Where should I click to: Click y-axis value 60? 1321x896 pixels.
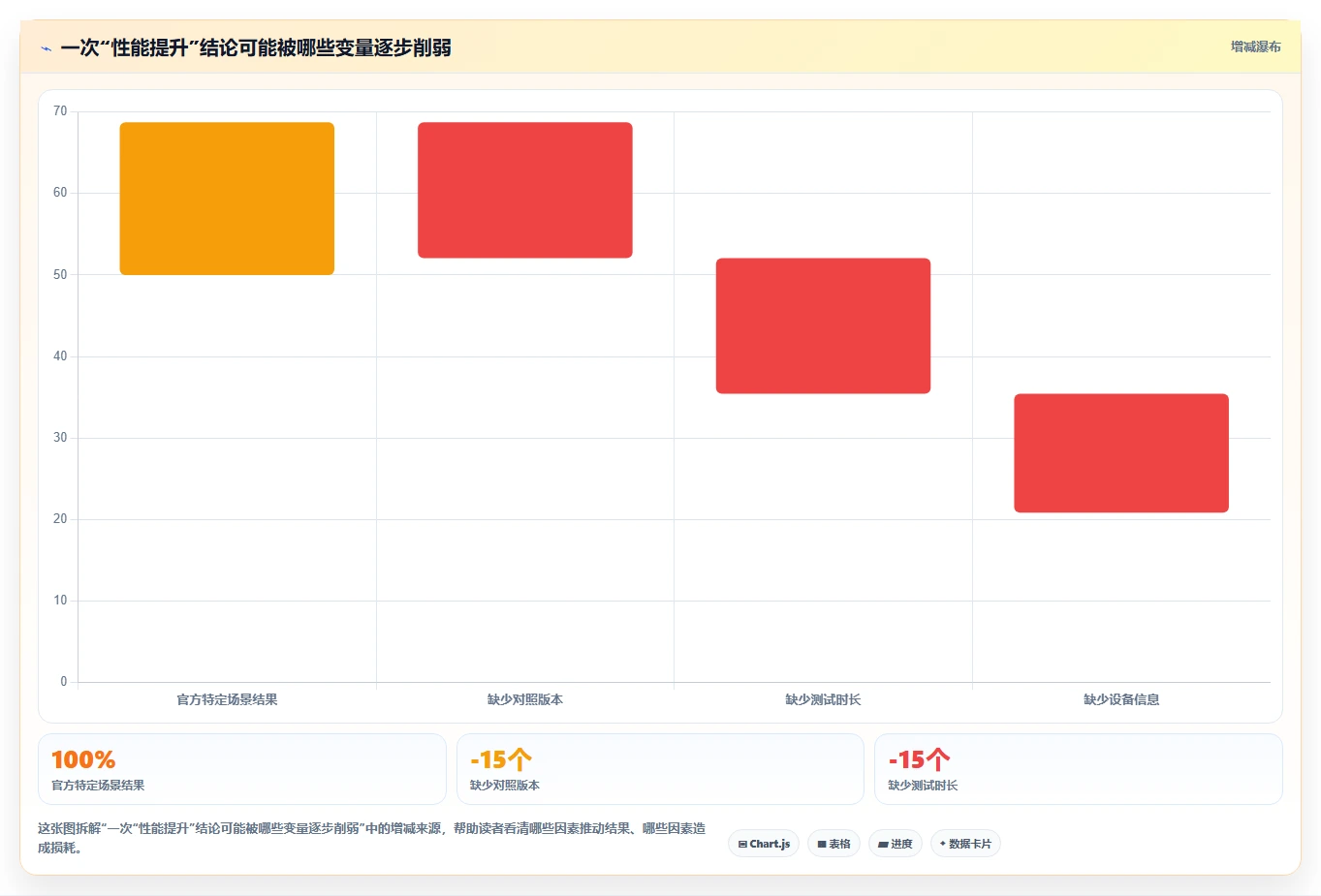(60, 193)
